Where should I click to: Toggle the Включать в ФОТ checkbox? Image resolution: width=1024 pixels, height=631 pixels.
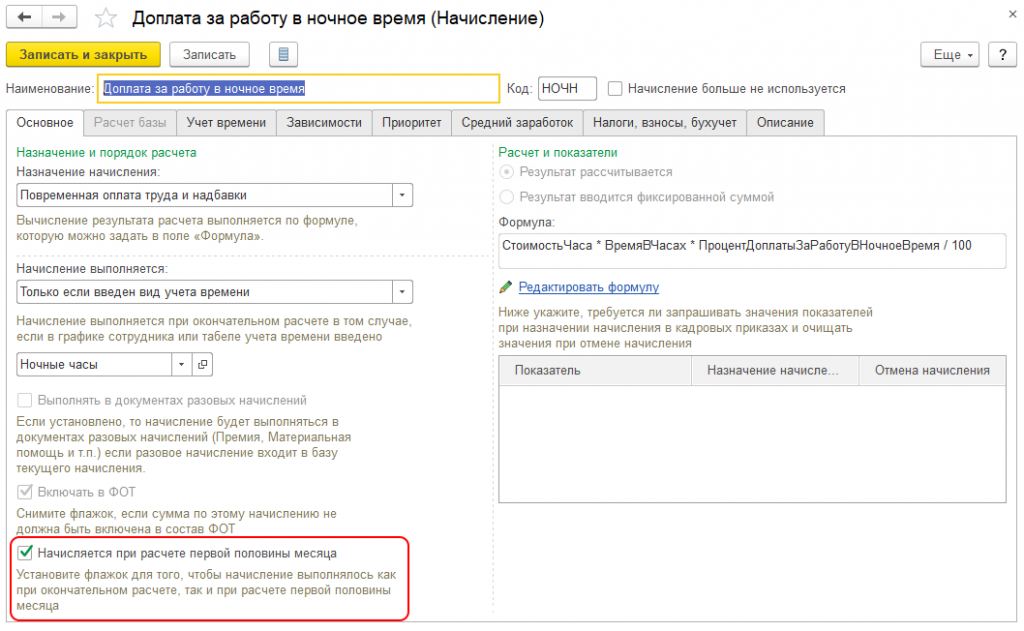27,492
